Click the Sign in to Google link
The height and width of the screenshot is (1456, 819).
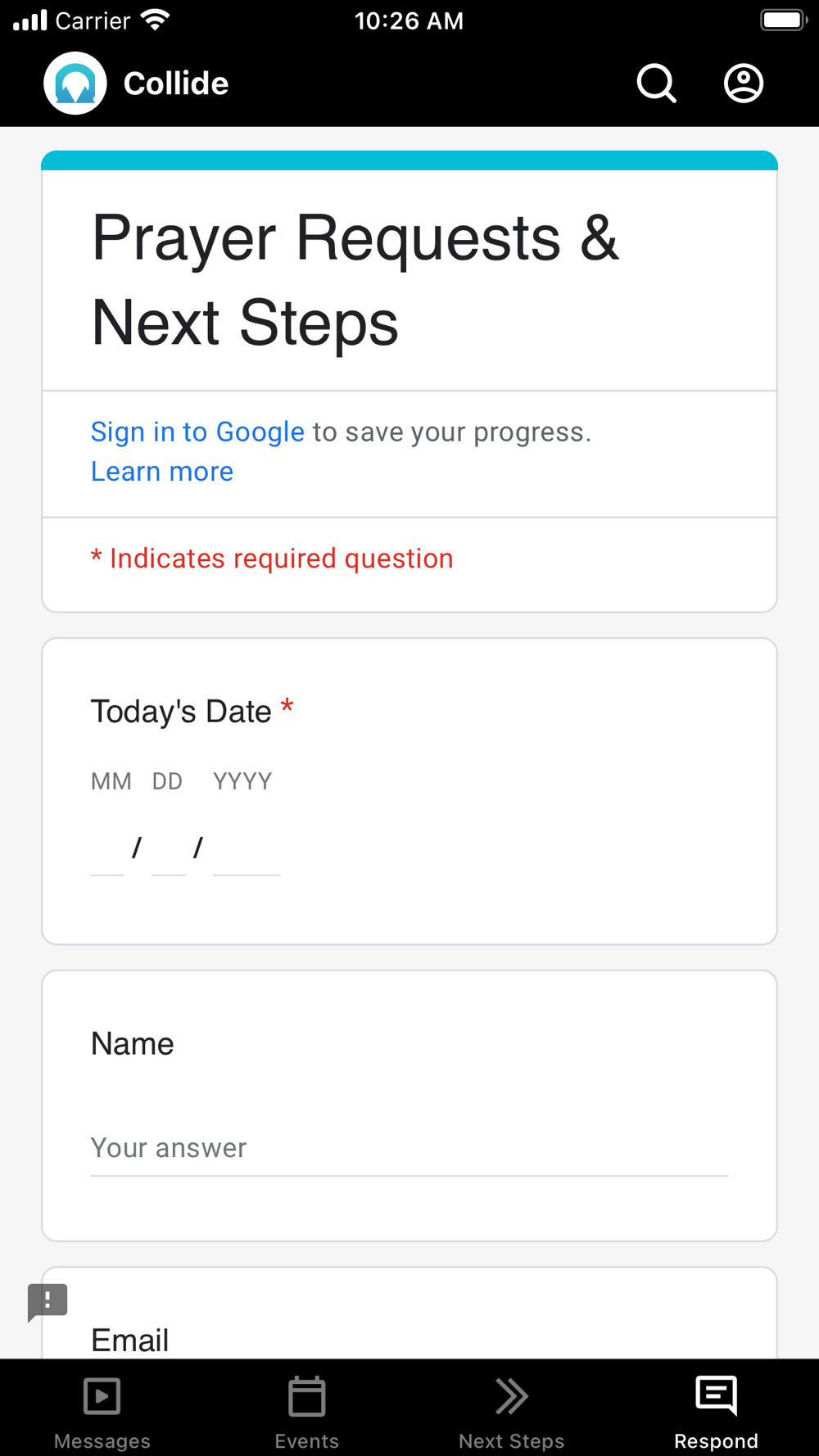pos(197,432)
